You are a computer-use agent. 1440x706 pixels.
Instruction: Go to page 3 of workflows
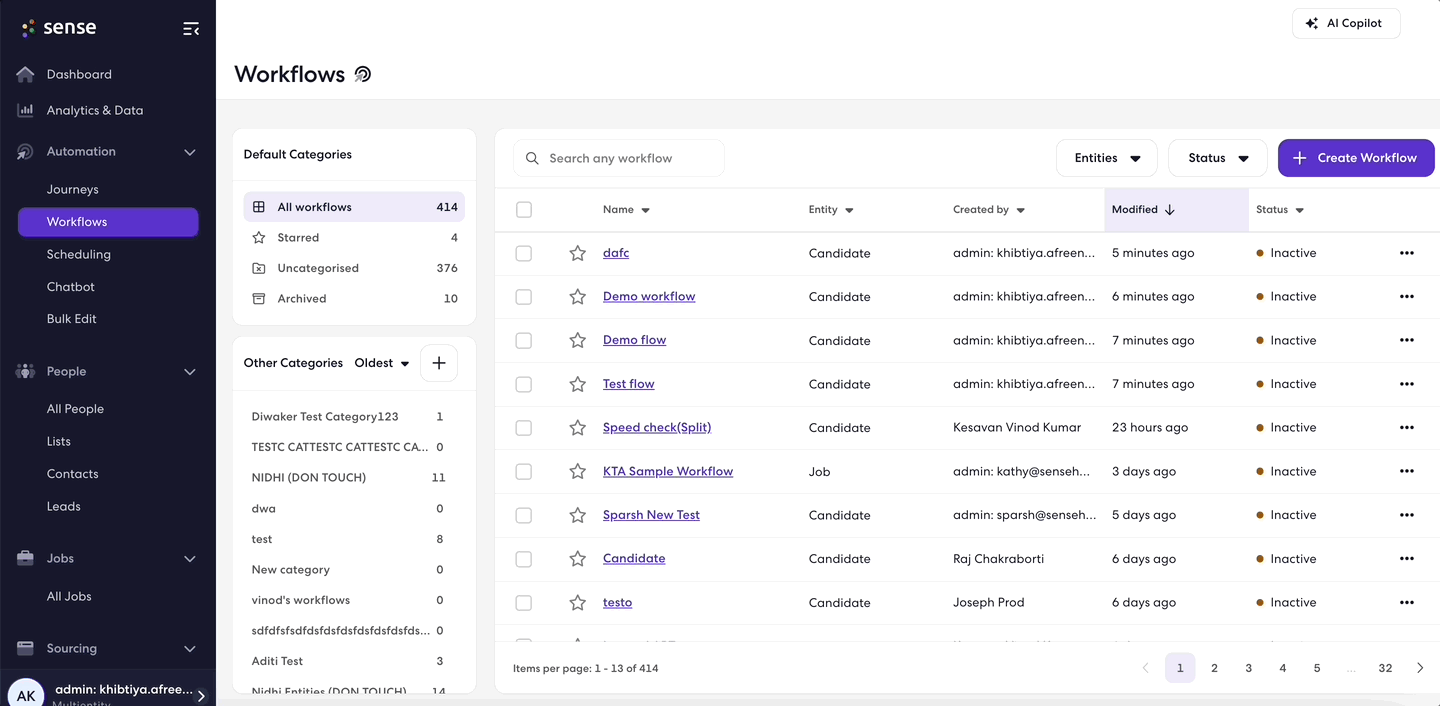[1248, 667]
